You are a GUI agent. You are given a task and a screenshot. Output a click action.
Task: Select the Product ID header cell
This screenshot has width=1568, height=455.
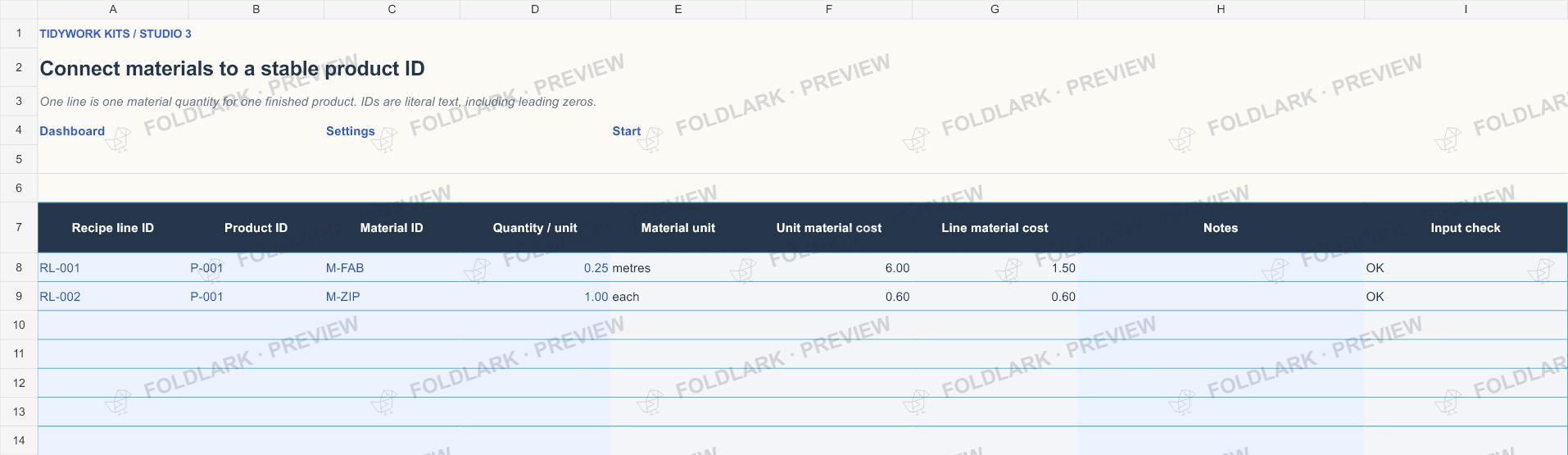[256, 228]
